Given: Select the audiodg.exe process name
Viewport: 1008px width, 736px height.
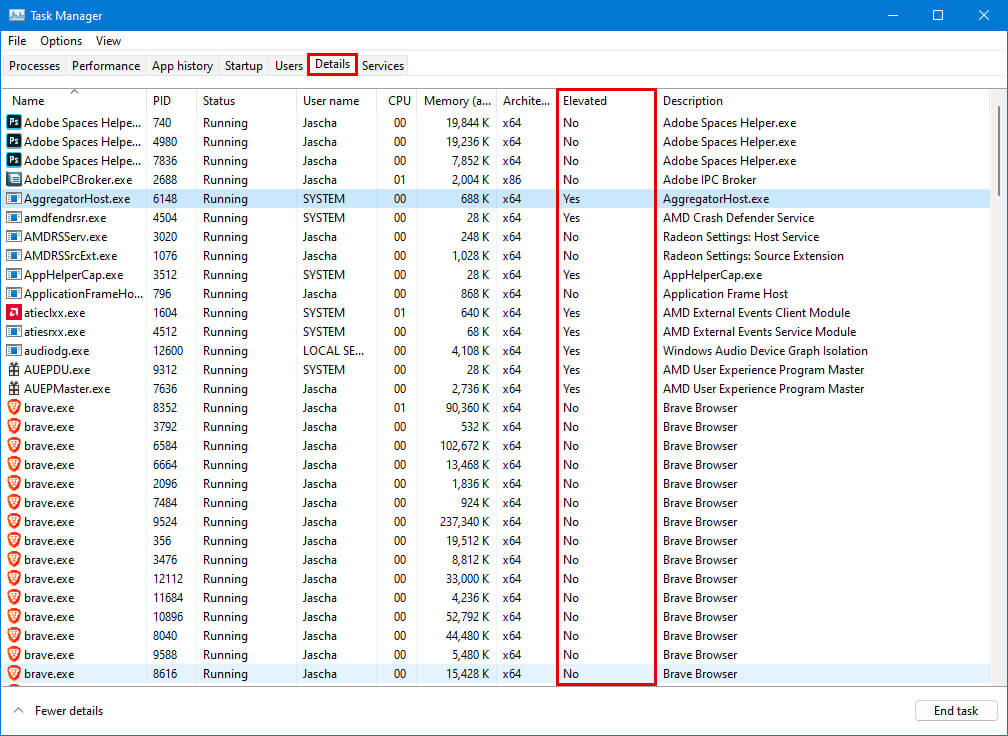Looking at the screenshot, I should click(57, 351).
